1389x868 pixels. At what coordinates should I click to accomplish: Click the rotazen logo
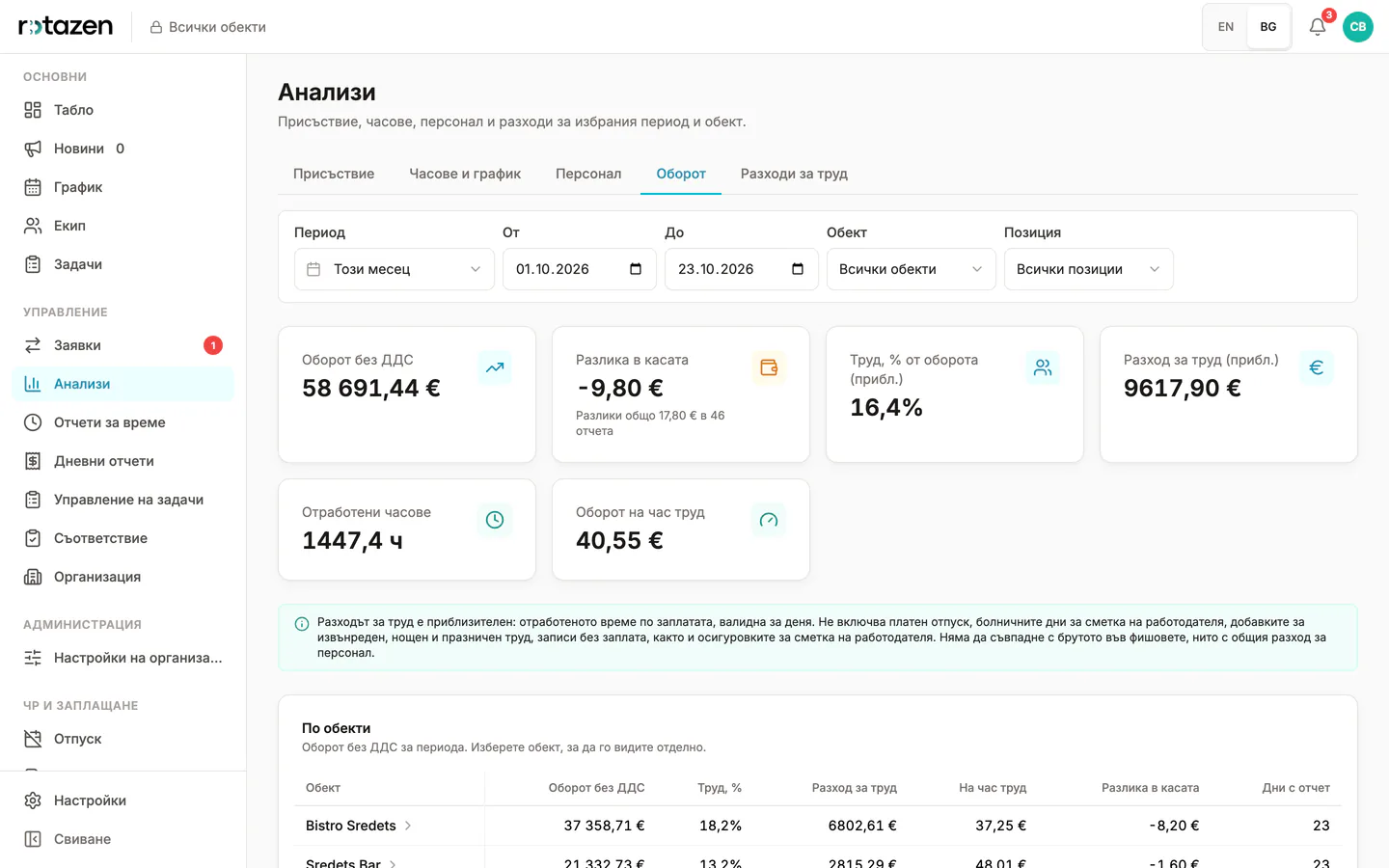(66, 26)
